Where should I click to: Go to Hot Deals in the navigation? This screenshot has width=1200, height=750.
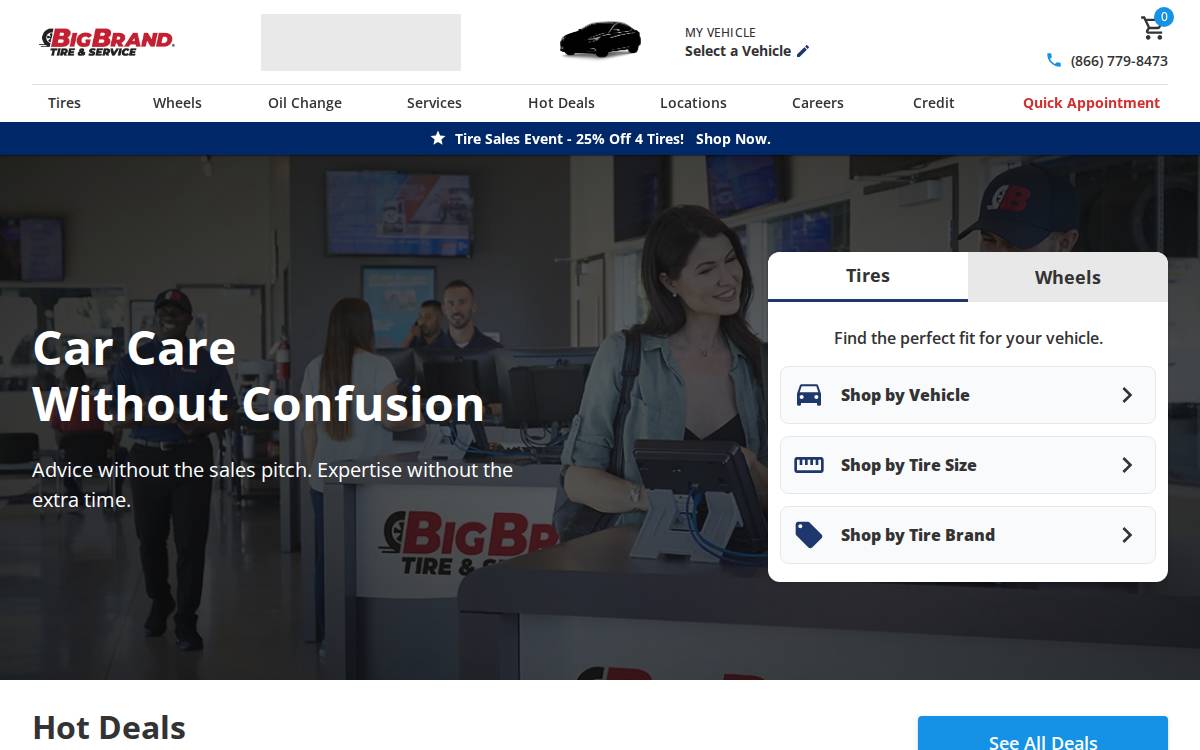(561, 103)
